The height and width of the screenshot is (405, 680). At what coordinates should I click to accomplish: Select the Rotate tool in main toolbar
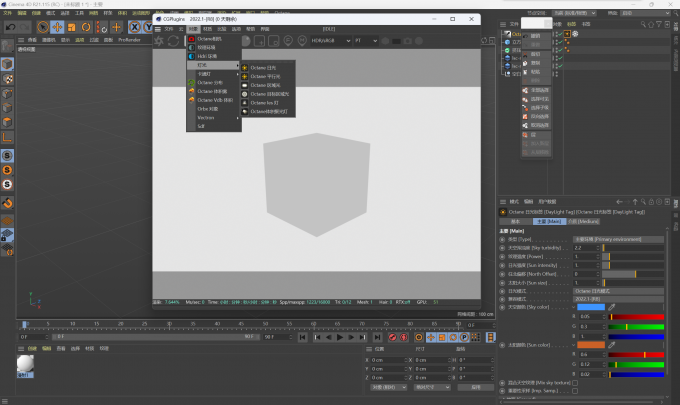(x=86, y=27)
